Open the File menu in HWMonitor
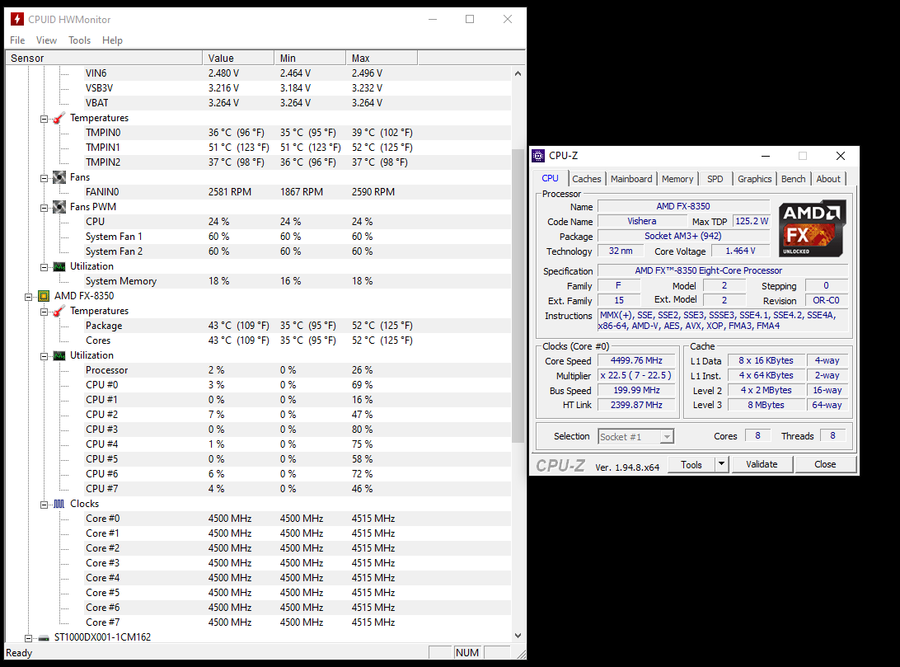The width and height of the screenshot is (900, 667). coord(17,40)
